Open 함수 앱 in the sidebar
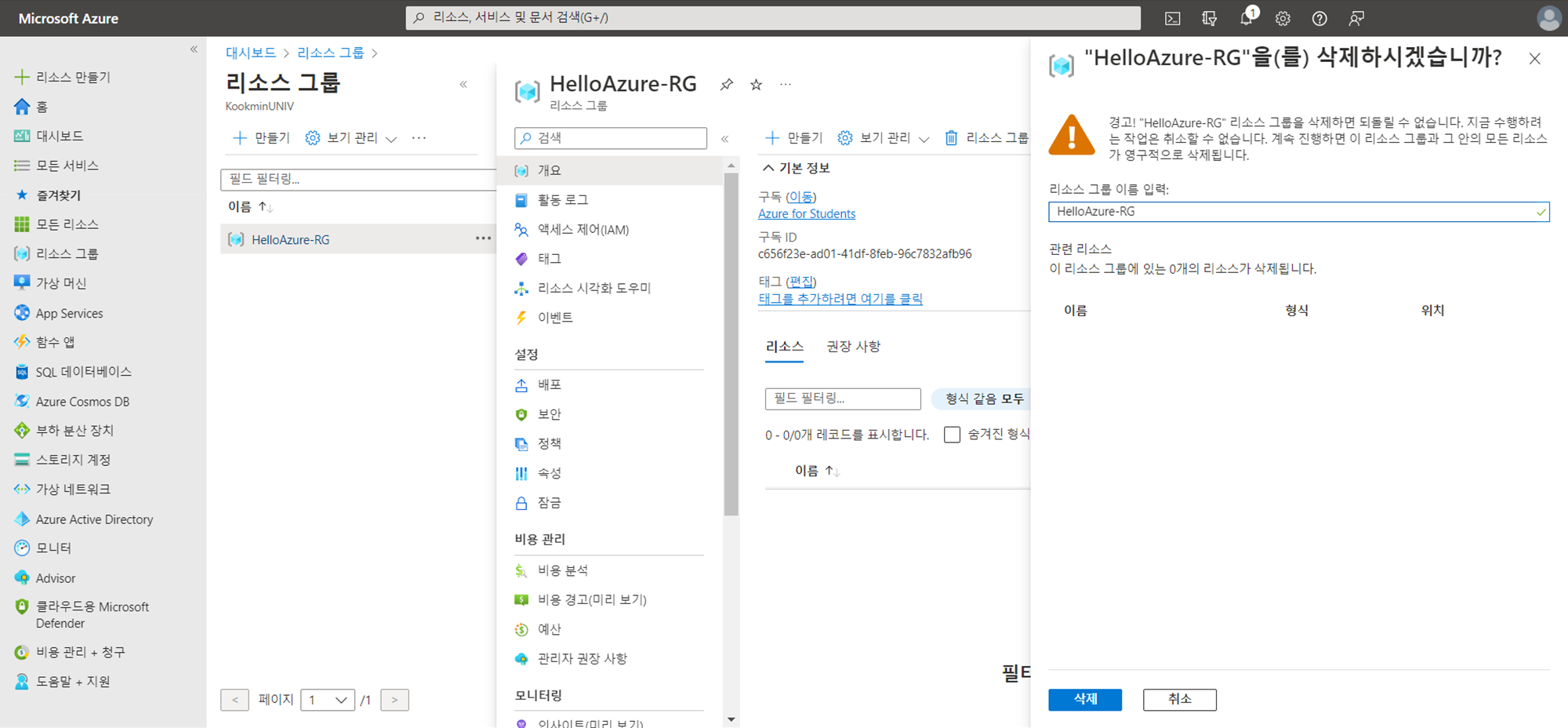 point(45,342)
